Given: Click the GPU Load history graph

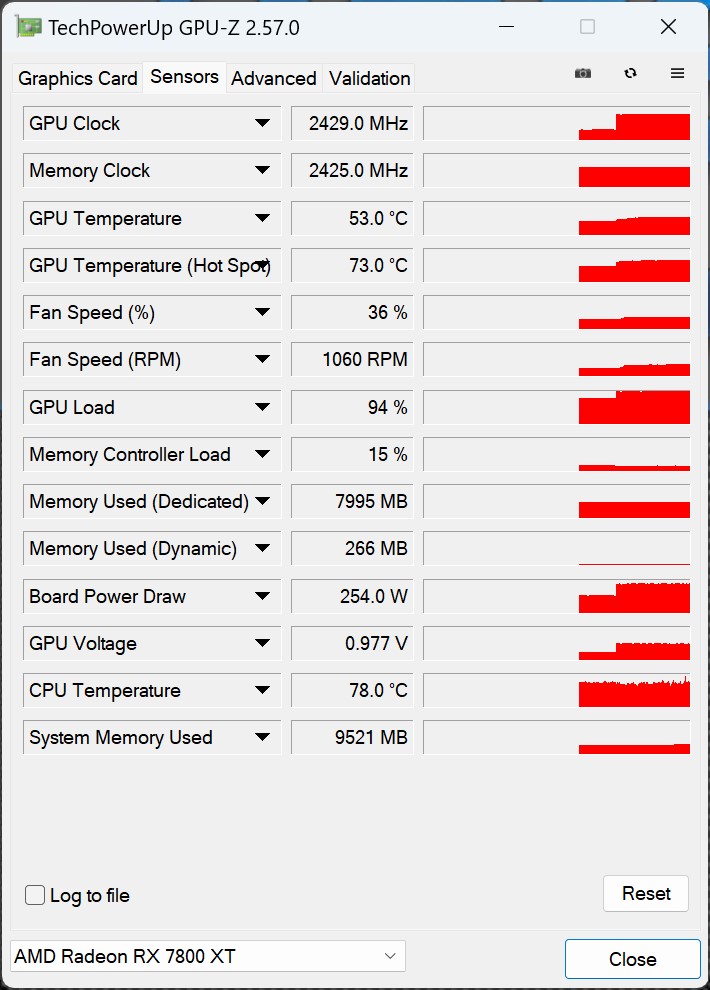Looking at the screenshot, I should (555, 407).
